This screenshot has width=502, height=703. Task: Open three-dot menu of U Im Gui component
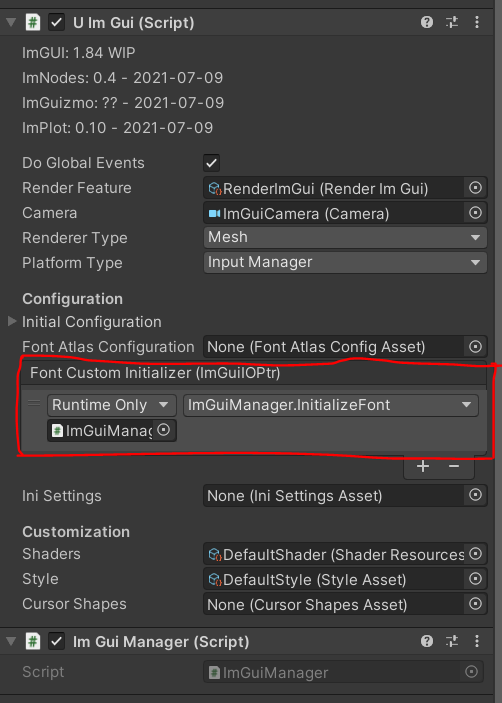(x=477, y=22)
